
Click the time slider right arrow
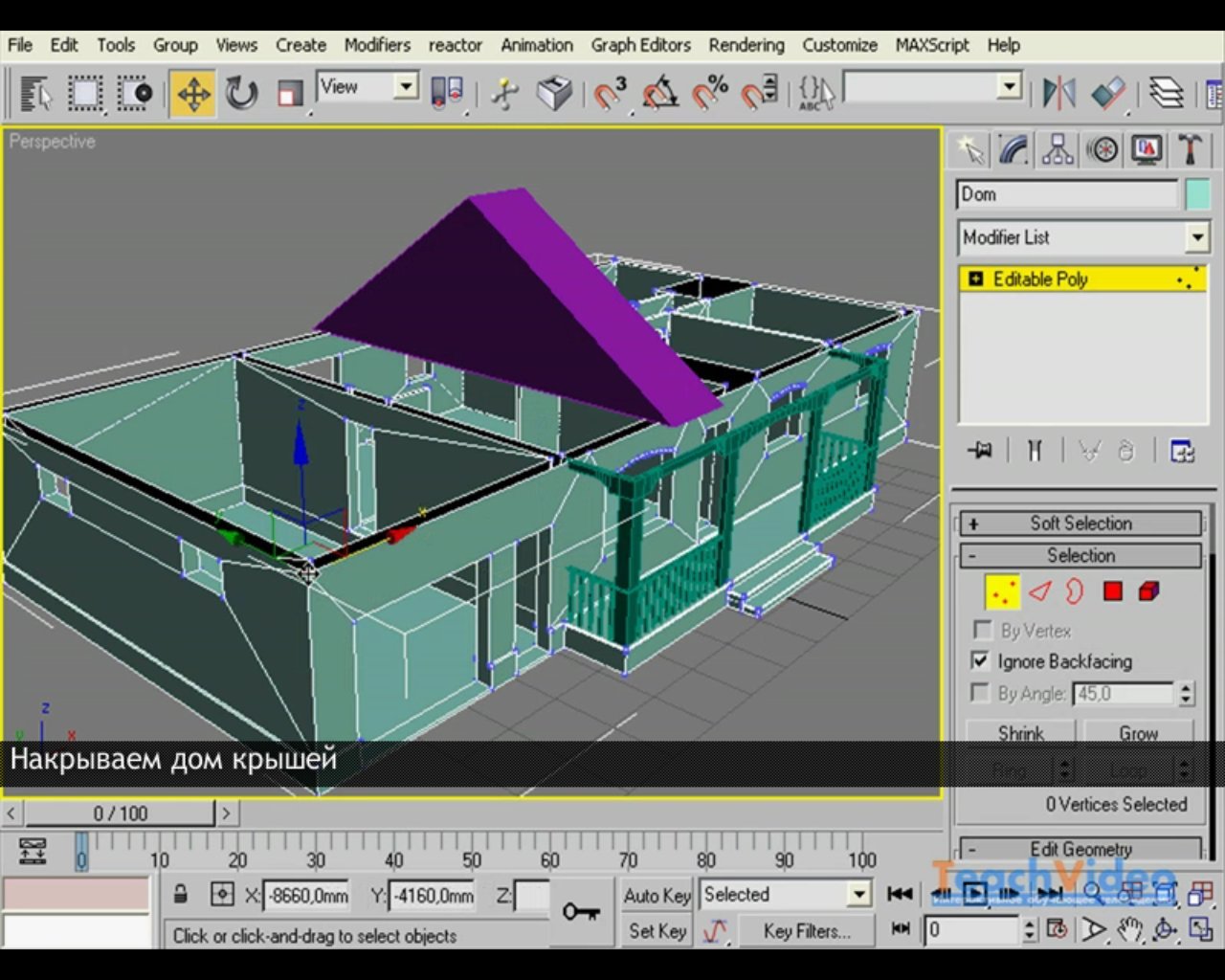(226, 813)
